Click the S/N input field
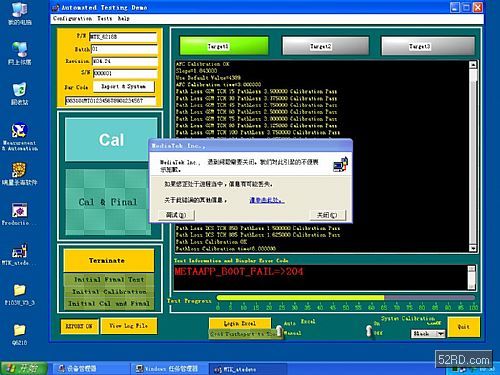Image resolution: width=500 pixels, height=375 pixels. (x=125, y=73)
